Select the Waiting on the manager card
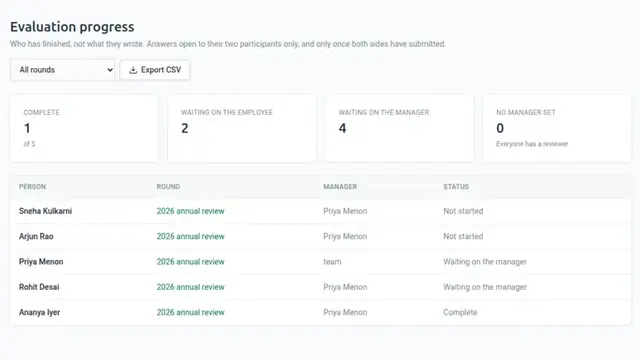This screenshot has height=360, width=640. tap(400, 129)
